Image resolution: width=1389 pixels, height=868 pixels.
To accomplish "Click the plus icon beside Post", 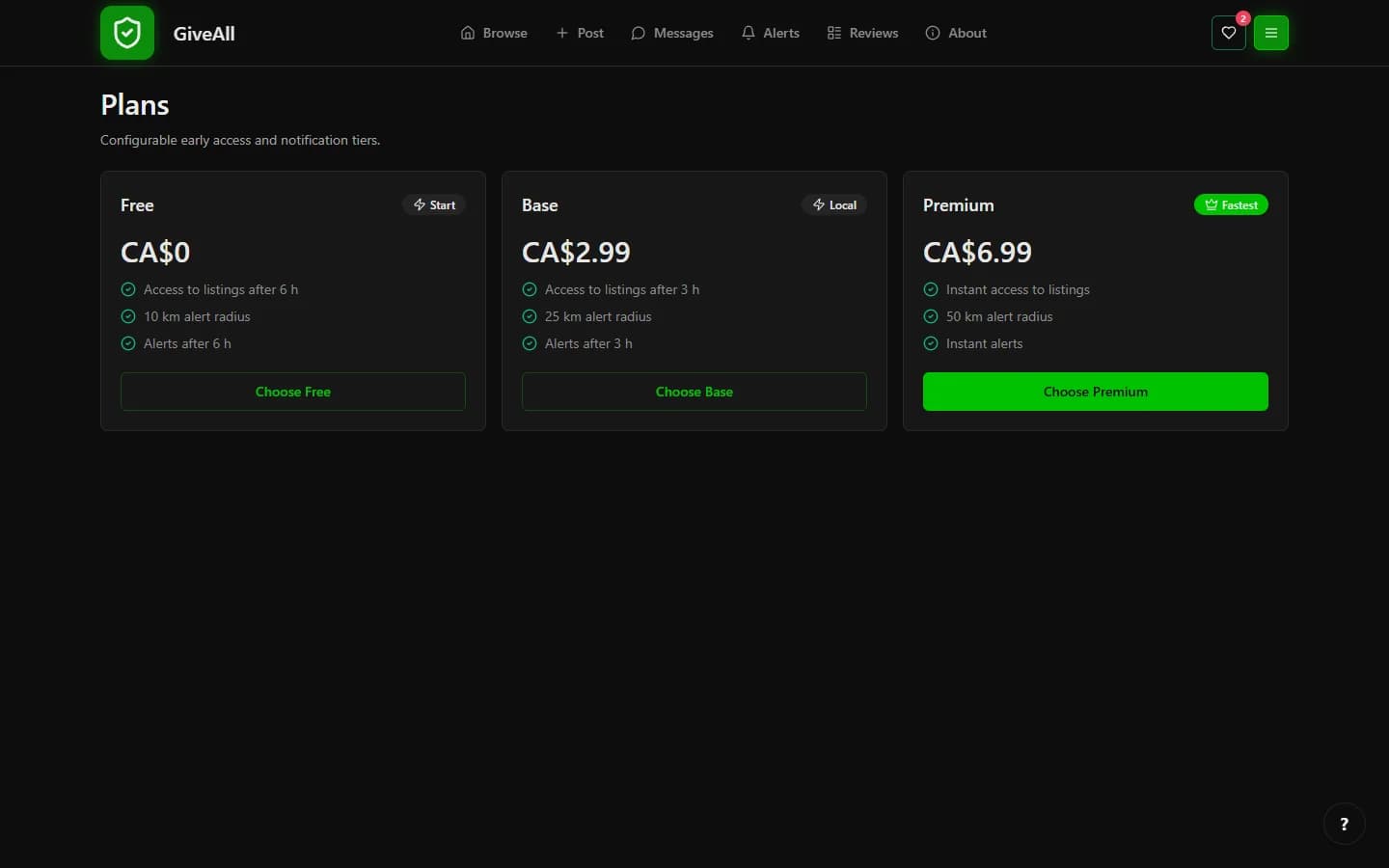I will point(562,33).
